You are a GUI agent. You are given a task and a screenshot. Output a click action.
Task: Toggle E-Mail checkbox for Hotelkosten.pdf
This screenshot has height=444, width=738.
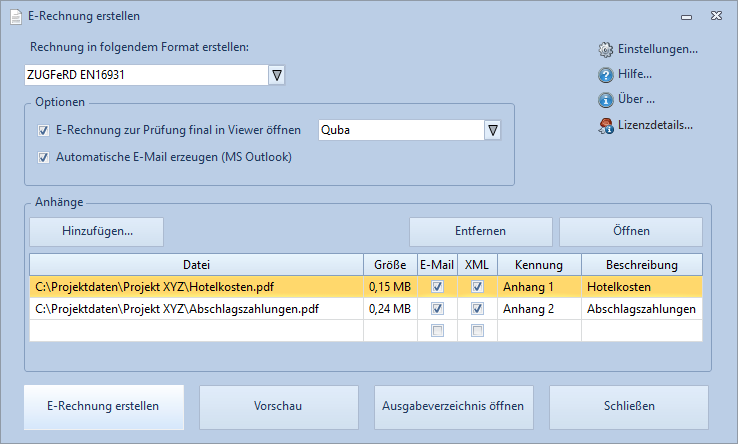(437, 286)
